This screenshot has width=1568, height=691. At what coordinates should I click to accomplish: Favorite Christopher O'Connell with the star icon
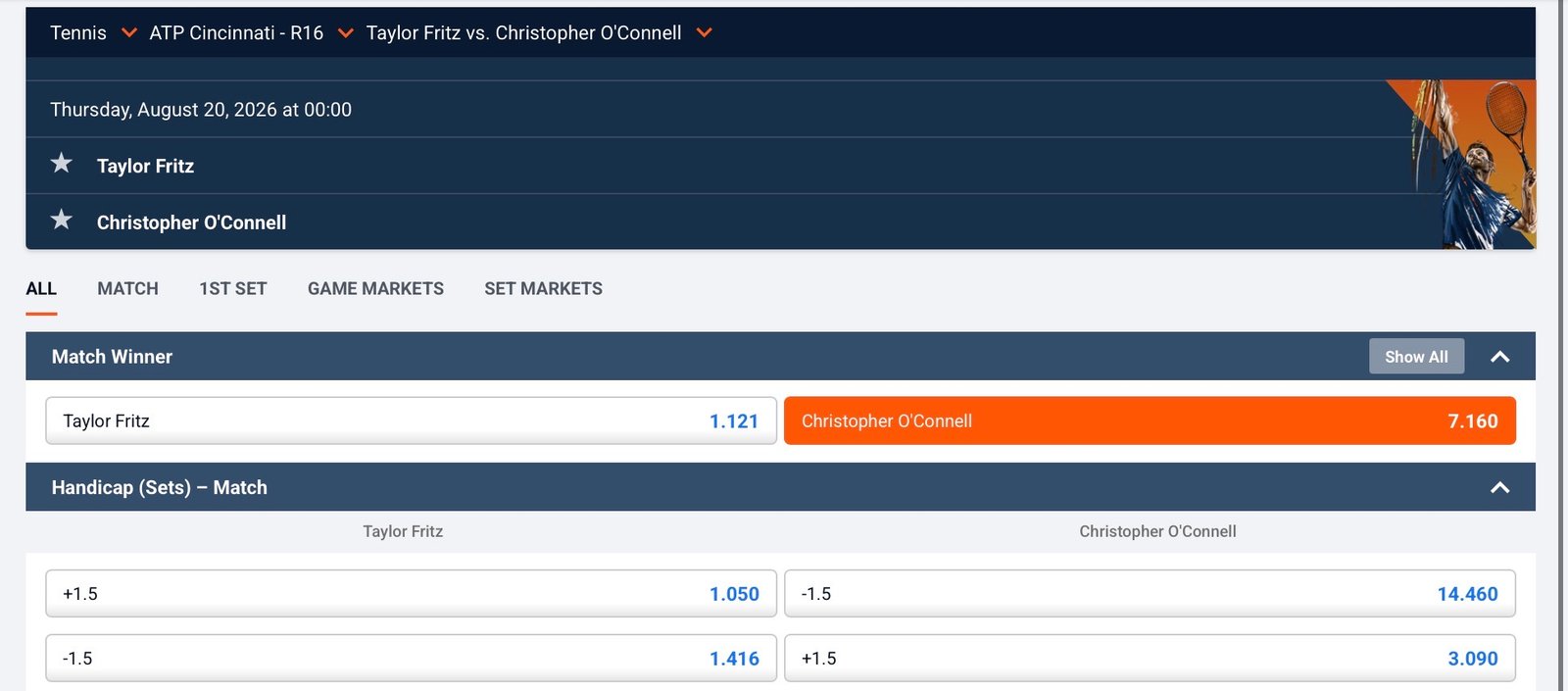[62, 221]
